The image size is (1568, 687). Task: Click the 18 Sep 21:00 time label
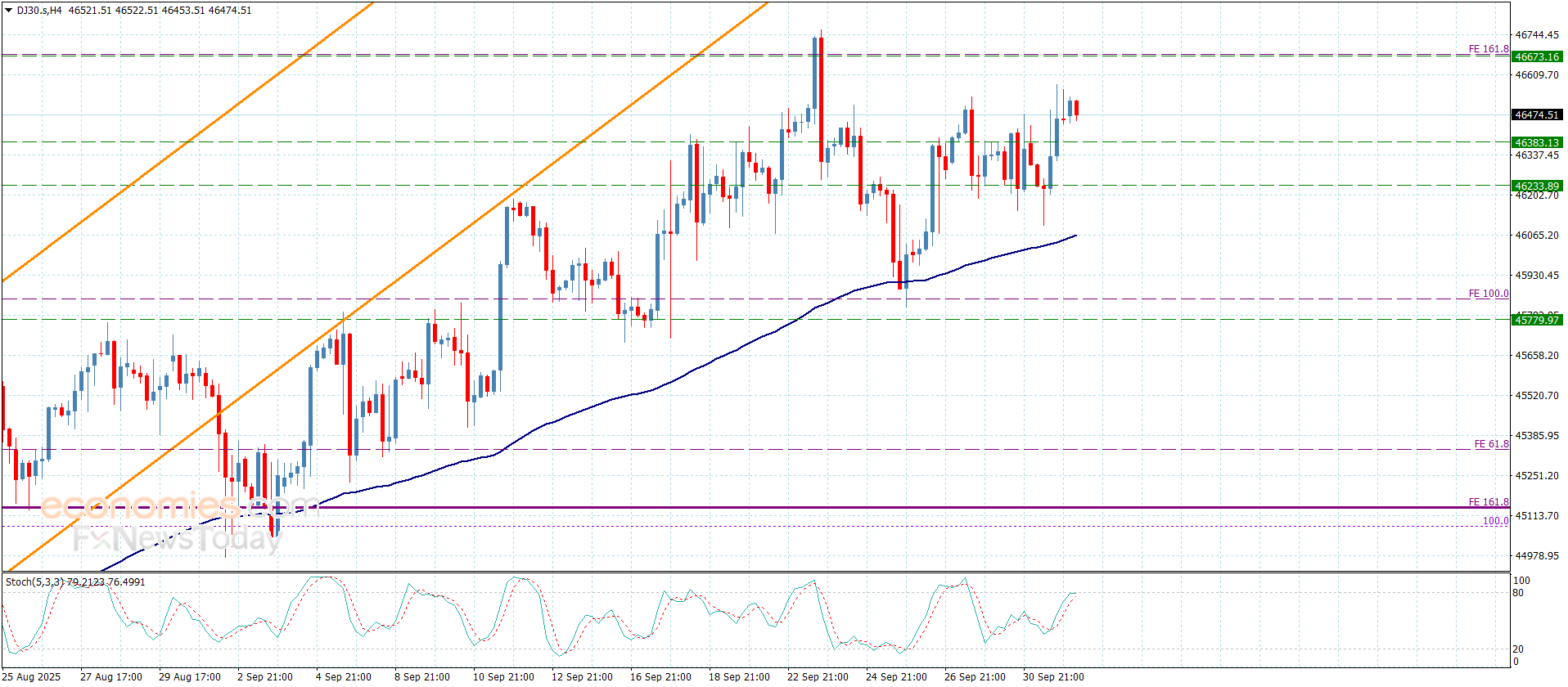739,677
